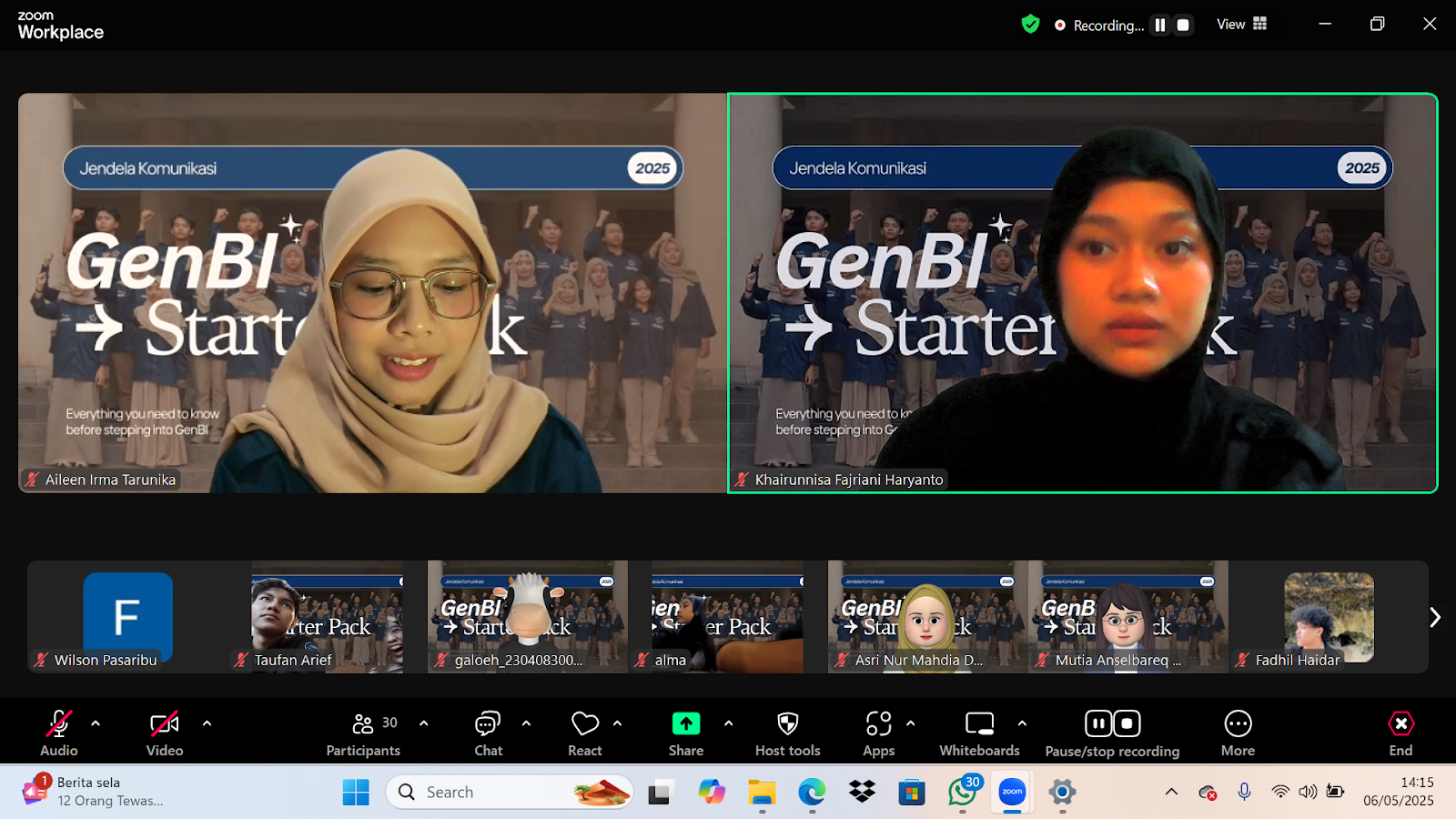The height and width of the screenshot is (819, 1456).
Task: Open Whiteboards
Action: (979, 733)
